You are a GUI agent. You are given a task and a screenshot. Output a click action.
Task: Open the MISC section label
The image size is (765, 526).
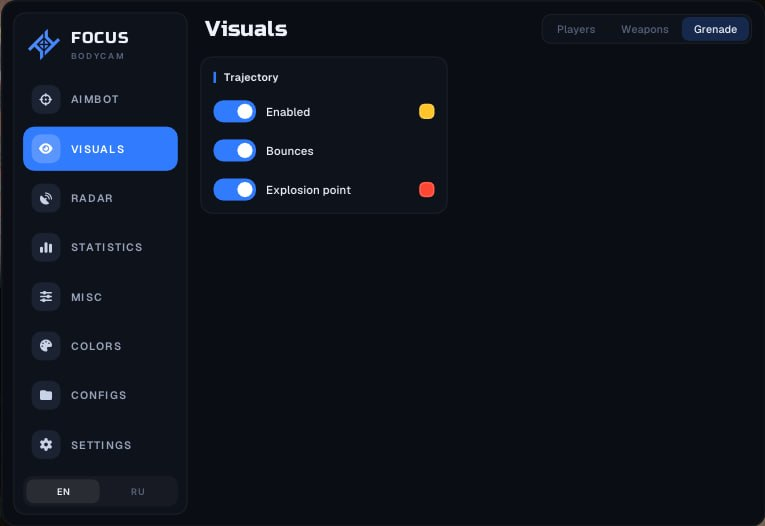coord(86,297)
